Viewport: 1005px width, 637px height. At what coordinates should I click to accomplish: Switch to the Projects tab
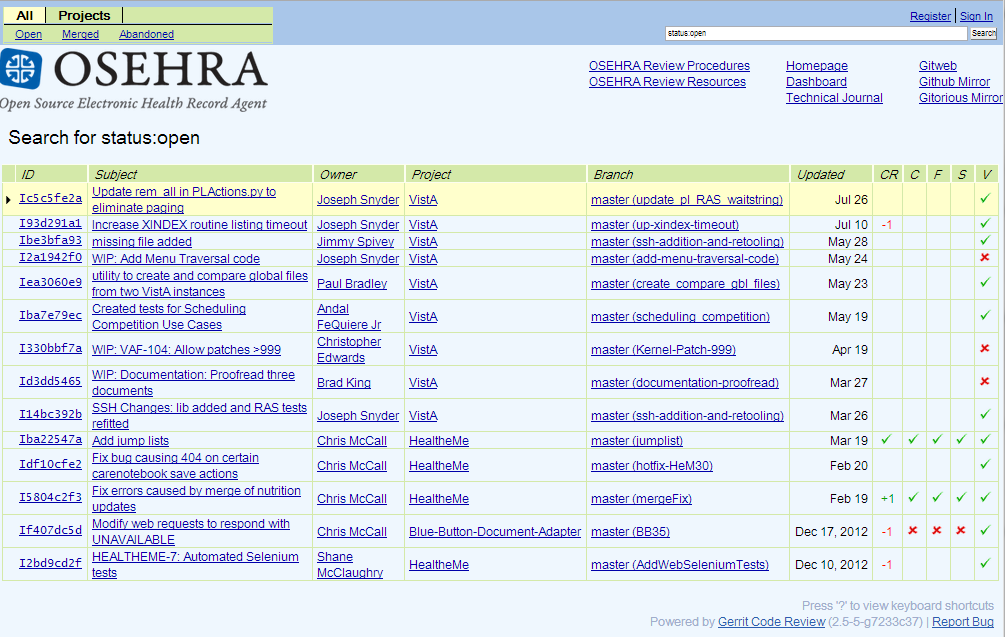point(85,16)
